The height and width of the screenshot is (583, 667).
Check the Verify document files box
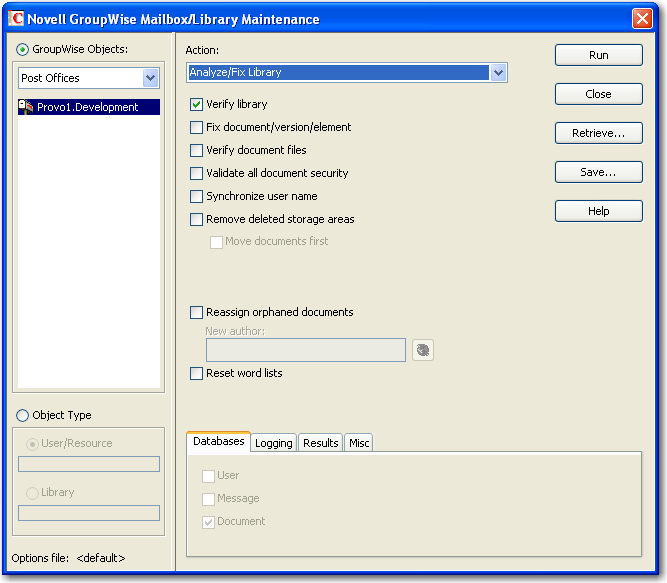pos(197,150)
